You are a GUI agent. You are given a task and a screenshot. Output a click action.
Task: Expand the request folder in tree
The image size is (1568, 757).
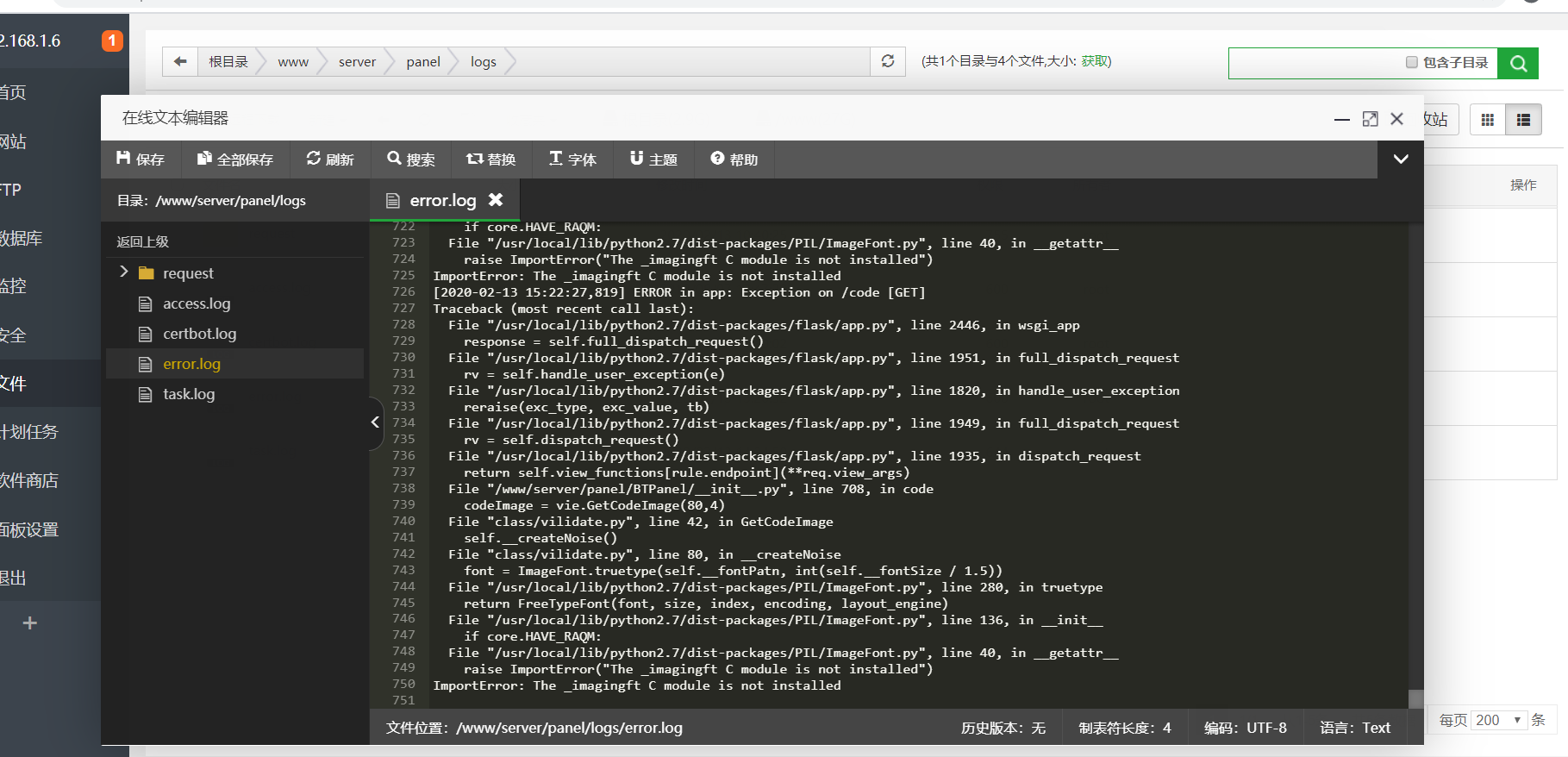coord(124,272)
